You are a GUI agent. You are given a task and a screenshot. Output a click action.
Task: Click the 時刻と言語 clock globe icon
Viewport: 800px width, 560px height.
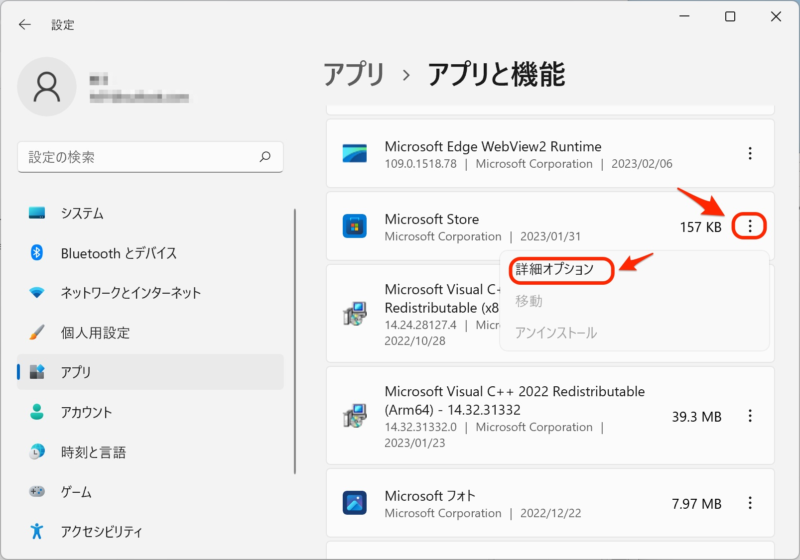click(x=37, y=452)
